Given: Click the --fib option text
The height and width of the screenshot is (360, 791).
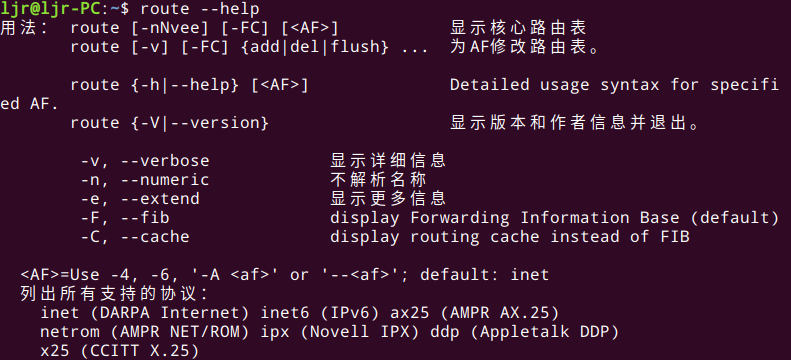Looking at the screenshot, I should [145, 218].
